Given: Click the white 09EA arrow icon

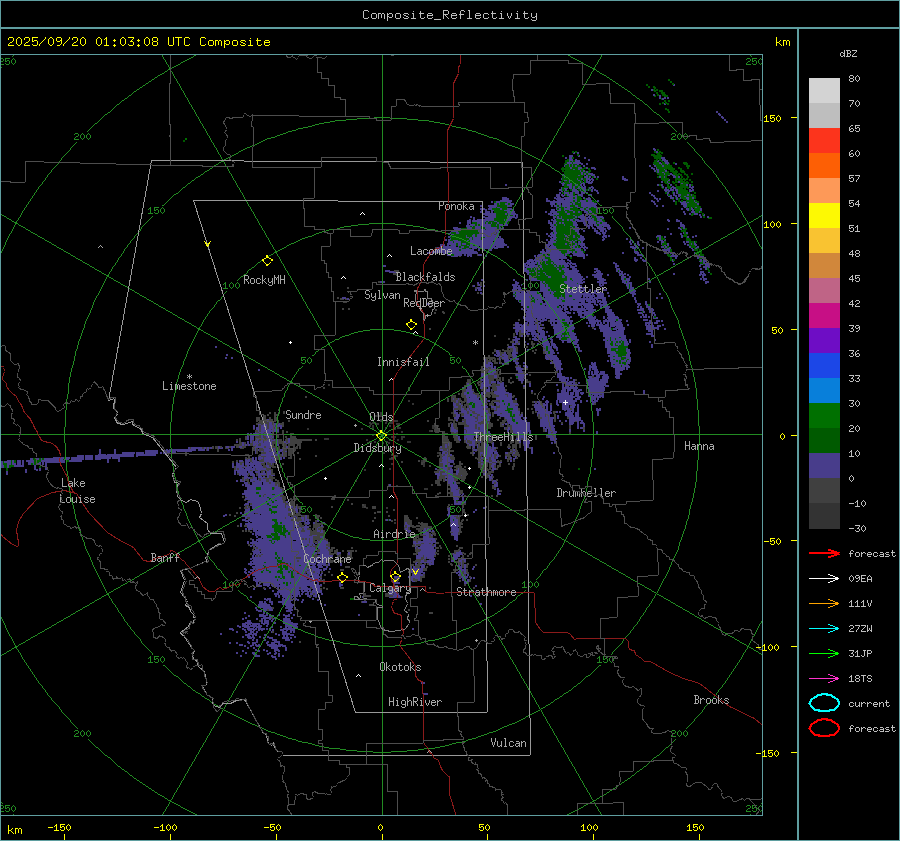Looking at the screenshot, I should coord(824,578).
